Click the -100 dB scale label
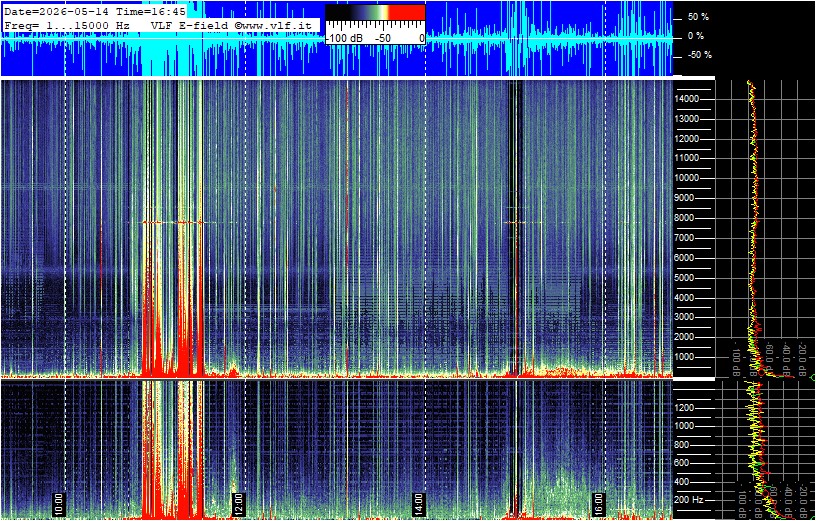 pyautogui.click(x=342, y=39)
